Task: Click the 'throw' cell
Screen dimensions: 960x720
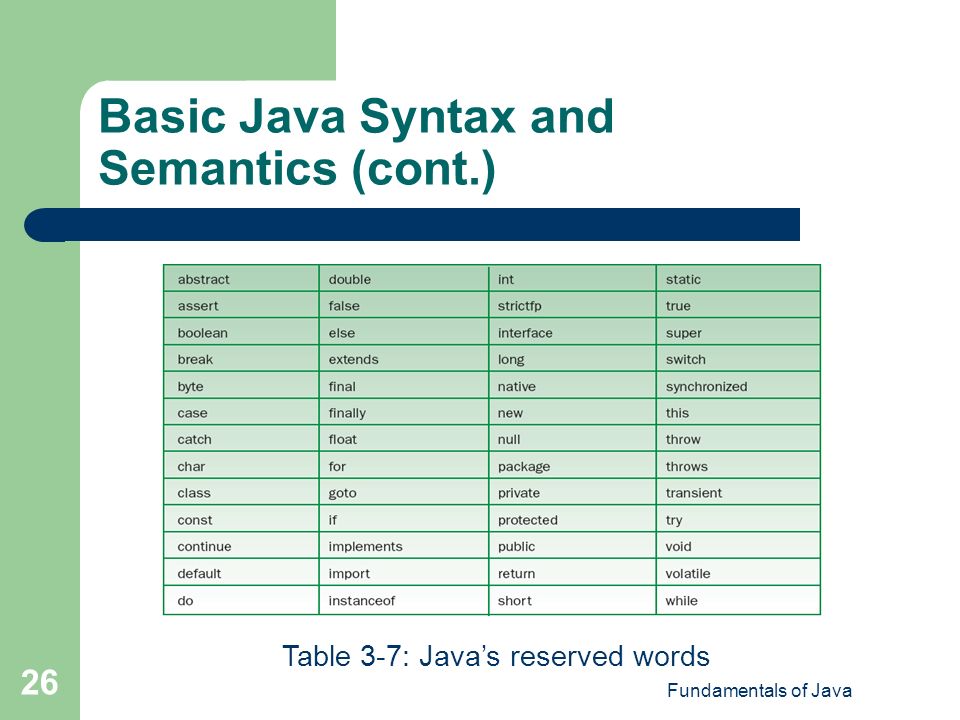Action: 738,439
